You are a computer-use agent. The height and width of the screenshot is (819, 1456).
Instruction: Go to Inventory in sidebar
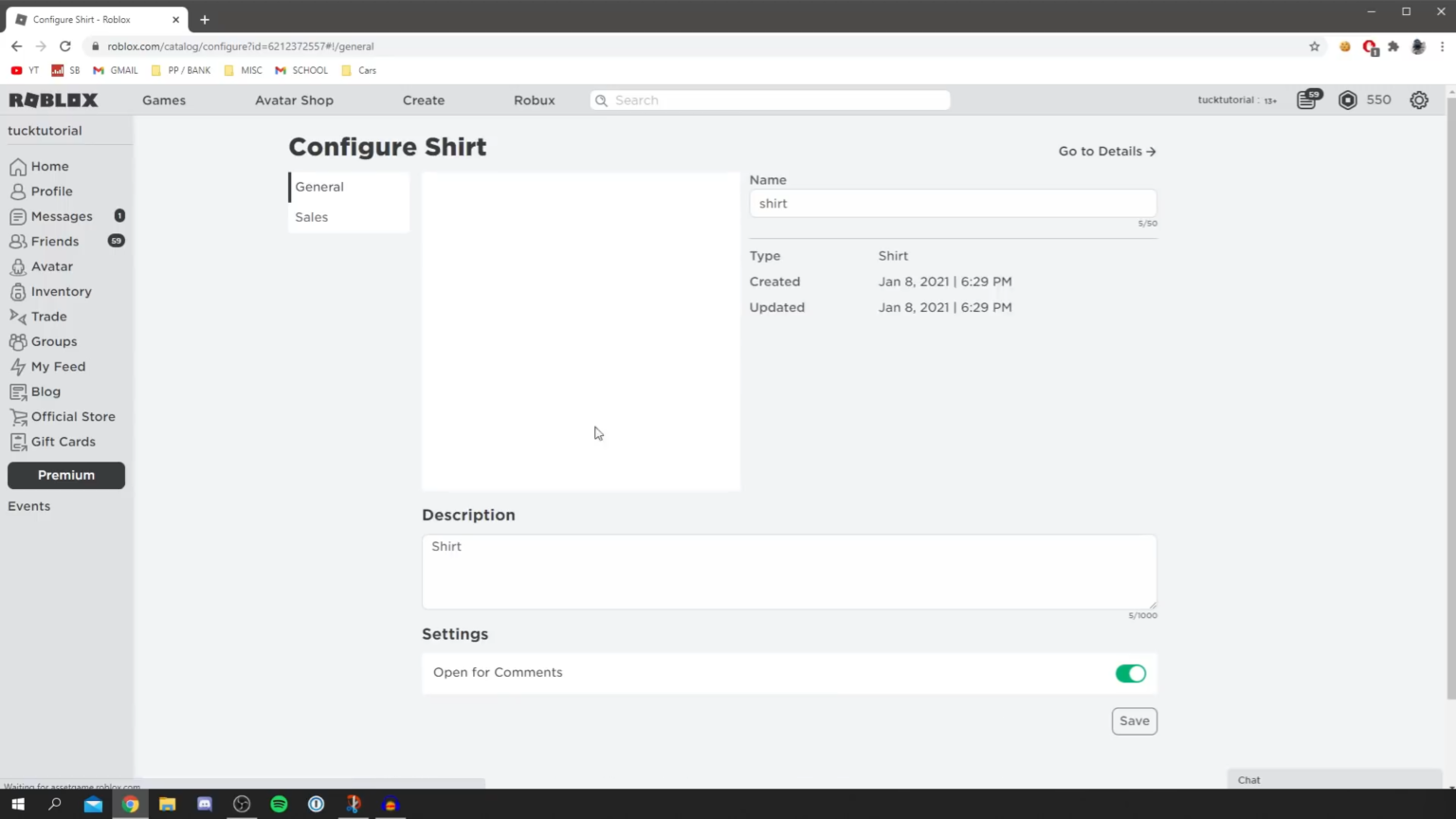coord(61,291)
